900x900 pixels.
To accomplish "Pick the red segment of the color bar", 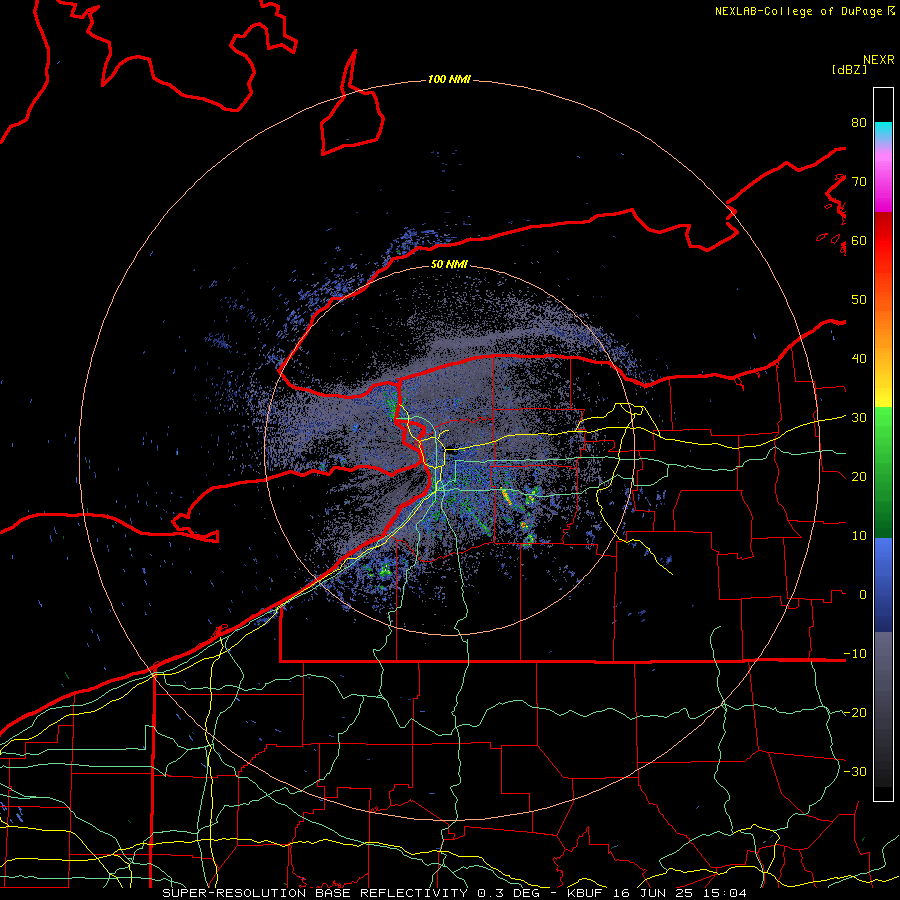I will click(x=883, y=241).
